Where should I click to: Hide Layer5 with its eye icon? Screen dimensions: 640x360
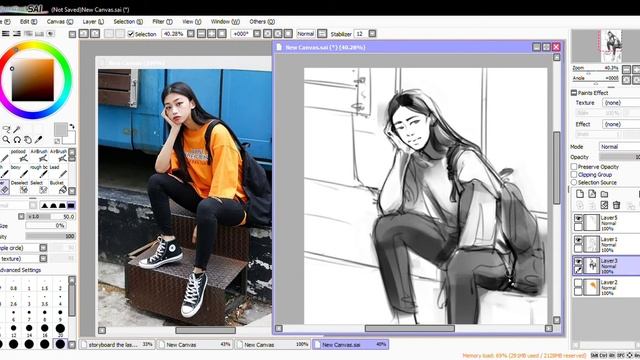(x=578, y=218)
